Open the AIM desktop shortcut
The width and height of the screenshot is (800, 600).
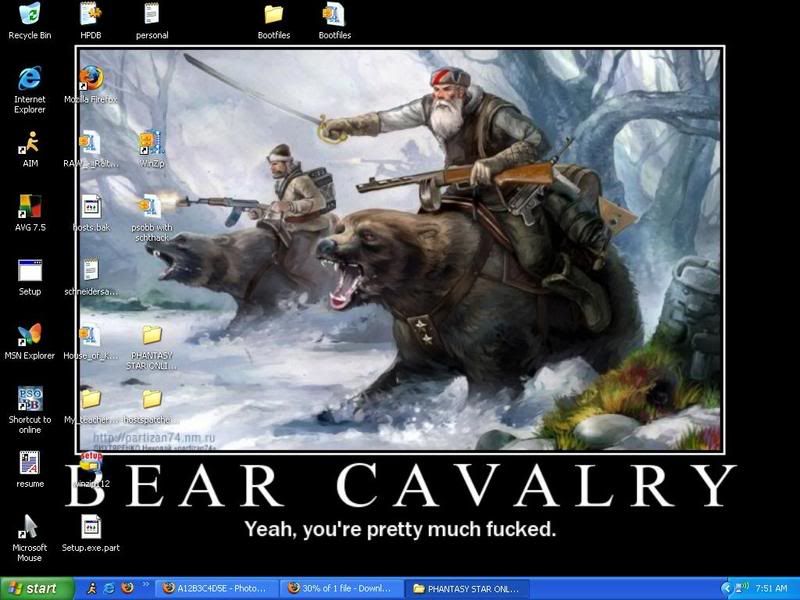coord(30,142)
